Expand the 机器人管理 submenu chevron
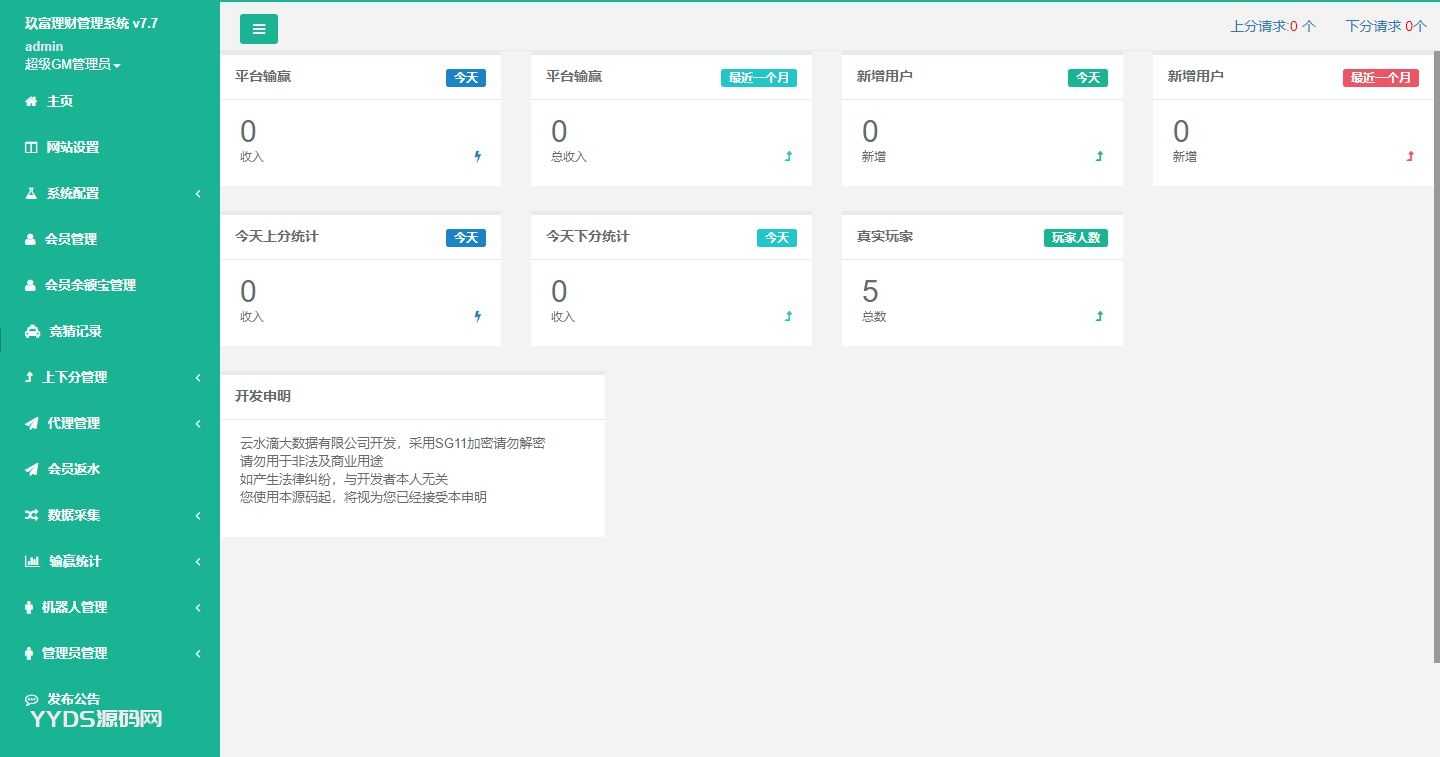This screenshot has height=757, width=1440. [x=198, y=607]
